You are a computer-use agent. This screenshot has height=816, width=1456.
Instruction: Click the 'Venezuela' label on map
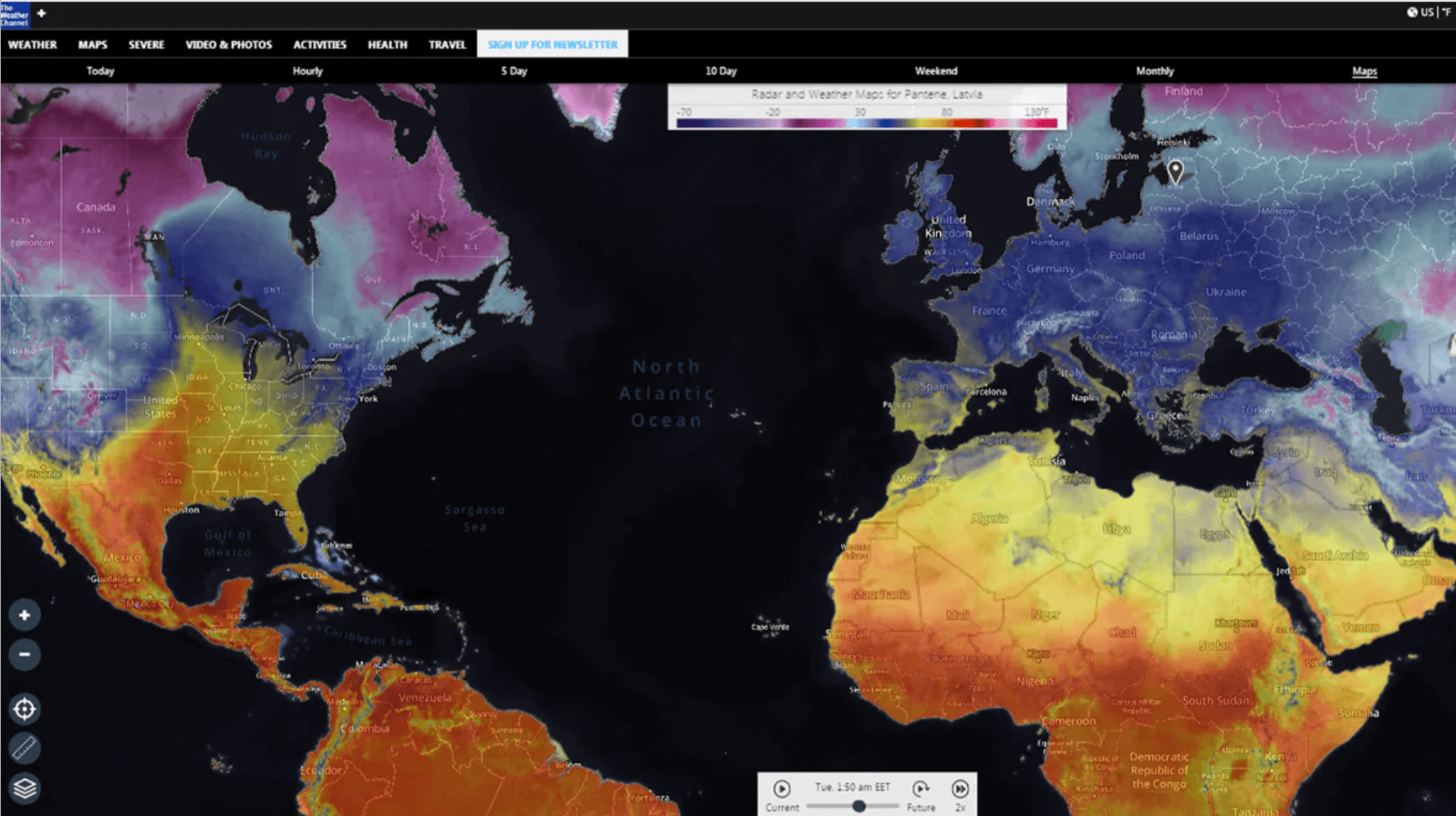pyautogui.click(x=425, y=697)
